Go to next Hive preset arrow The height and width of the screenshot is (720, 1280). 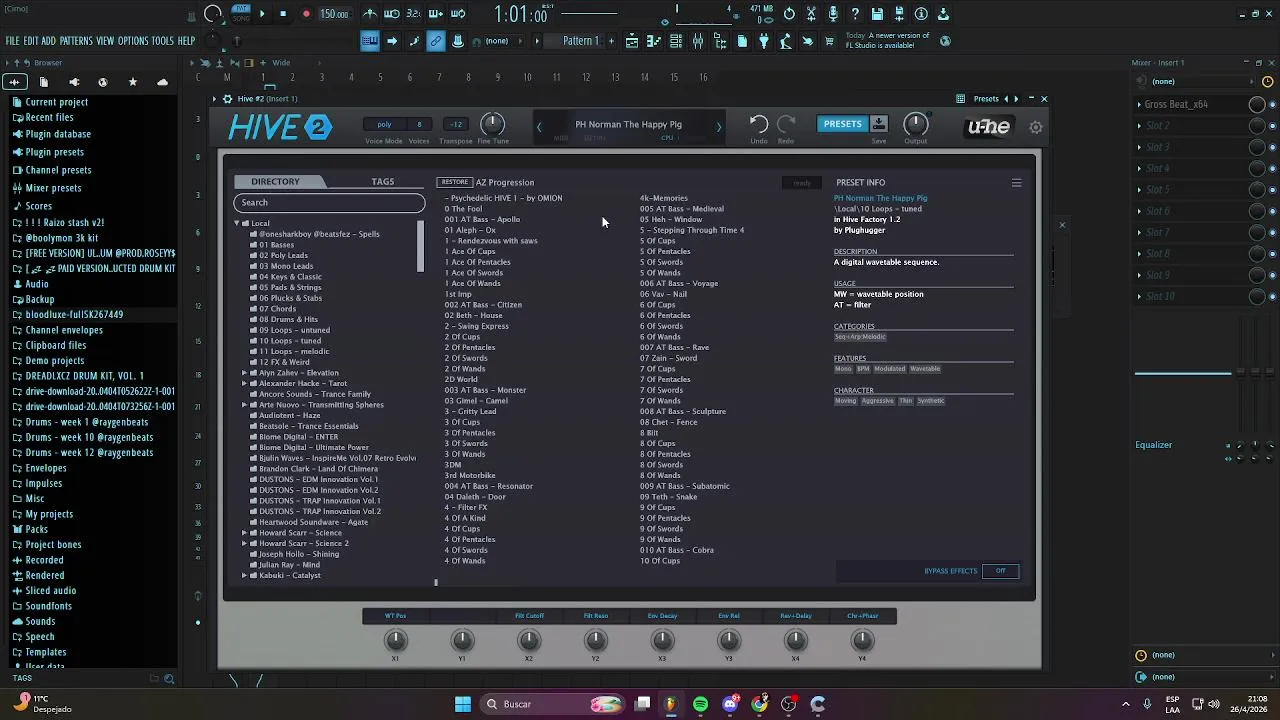tap(718, 126)
